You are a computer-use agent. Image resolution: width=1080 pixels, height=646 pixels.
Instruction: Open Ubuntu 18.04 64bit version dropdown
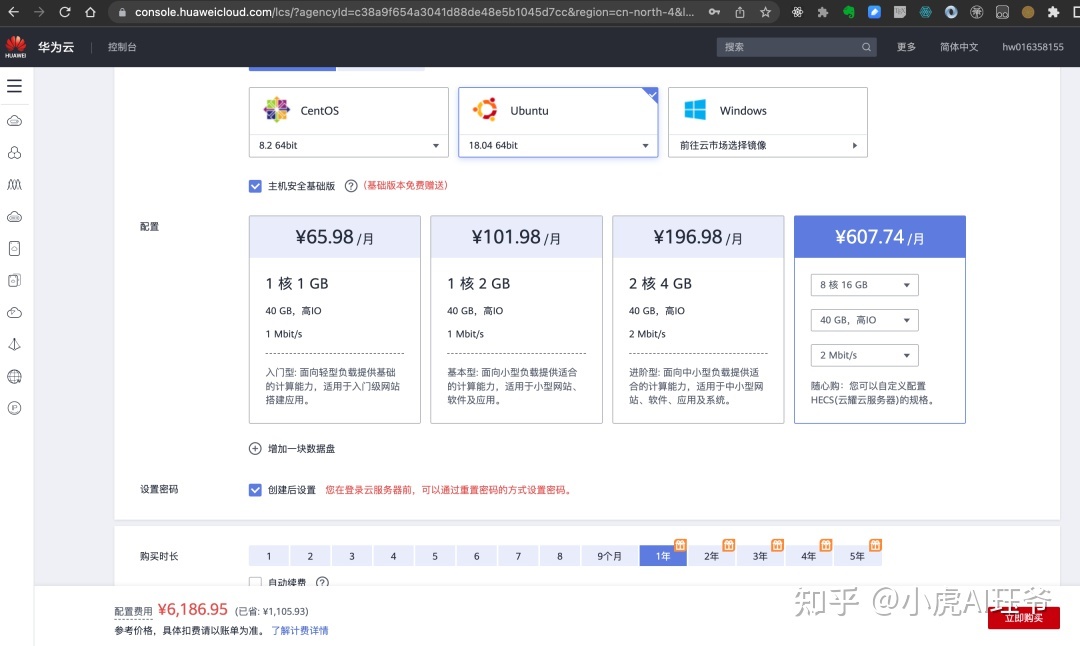point(558,145)
